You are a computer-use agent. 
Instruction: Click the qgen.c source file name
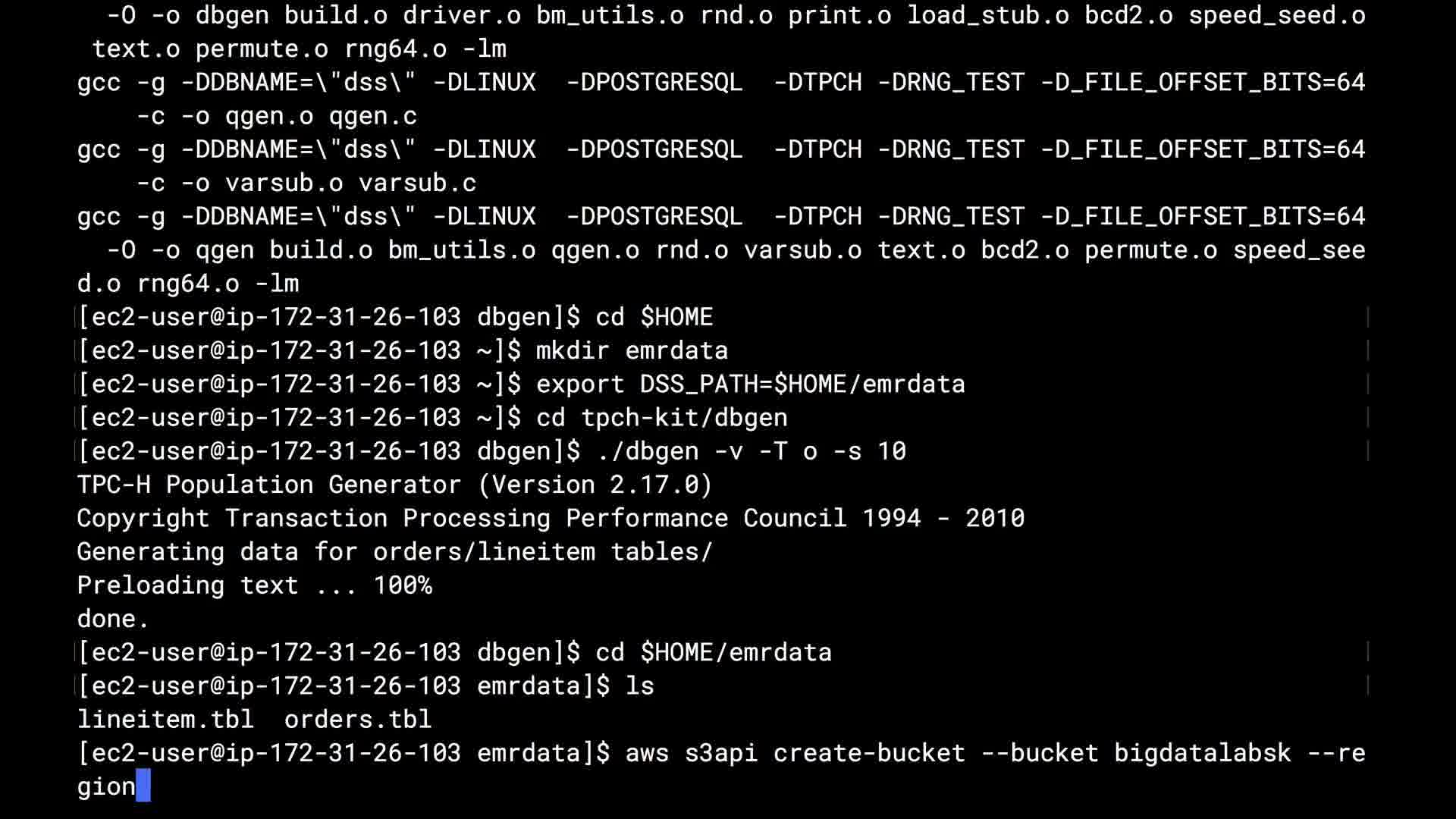click(372, 116)
